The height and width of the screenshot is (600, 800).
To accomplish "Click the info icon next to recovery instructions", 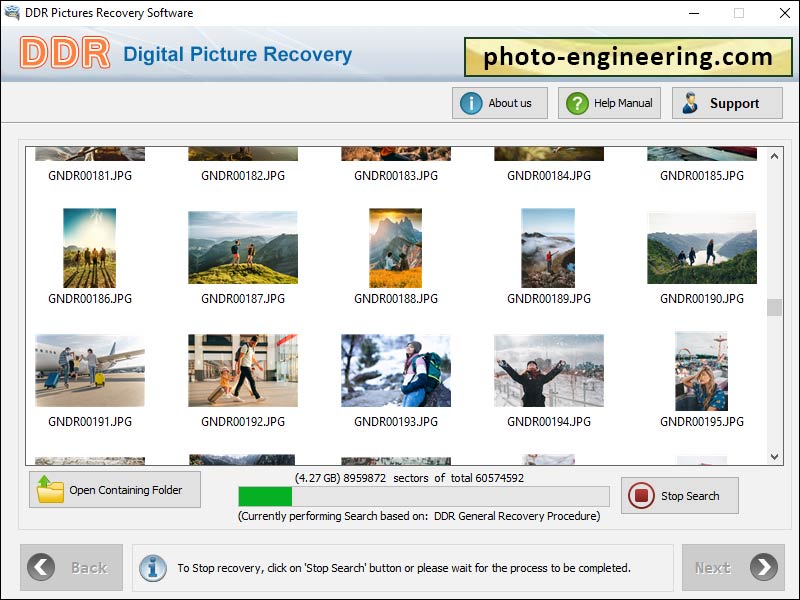I will coord(153,567).
